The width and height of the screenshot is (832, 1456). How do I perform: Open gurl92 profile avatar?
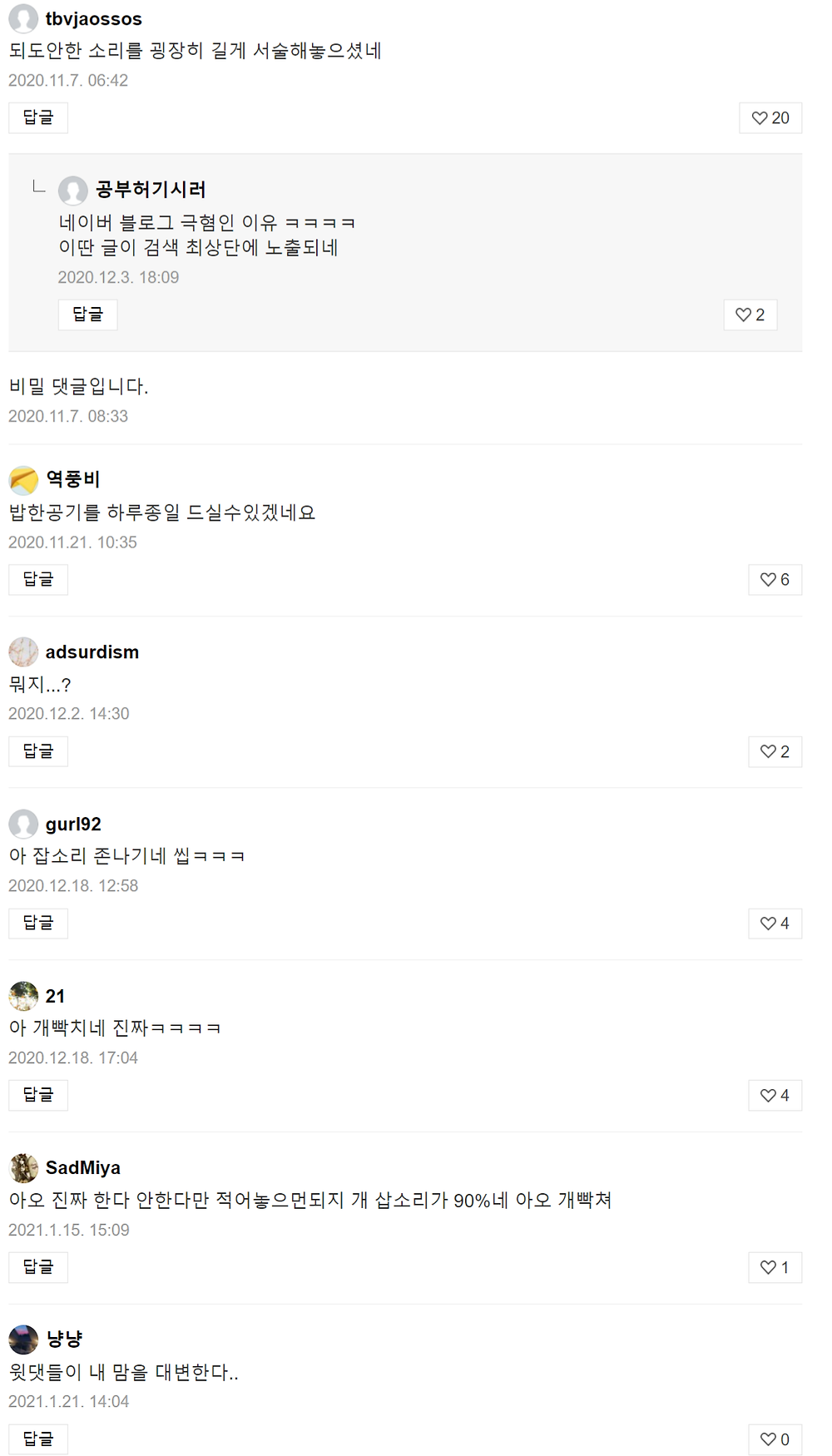click(23, 825)
